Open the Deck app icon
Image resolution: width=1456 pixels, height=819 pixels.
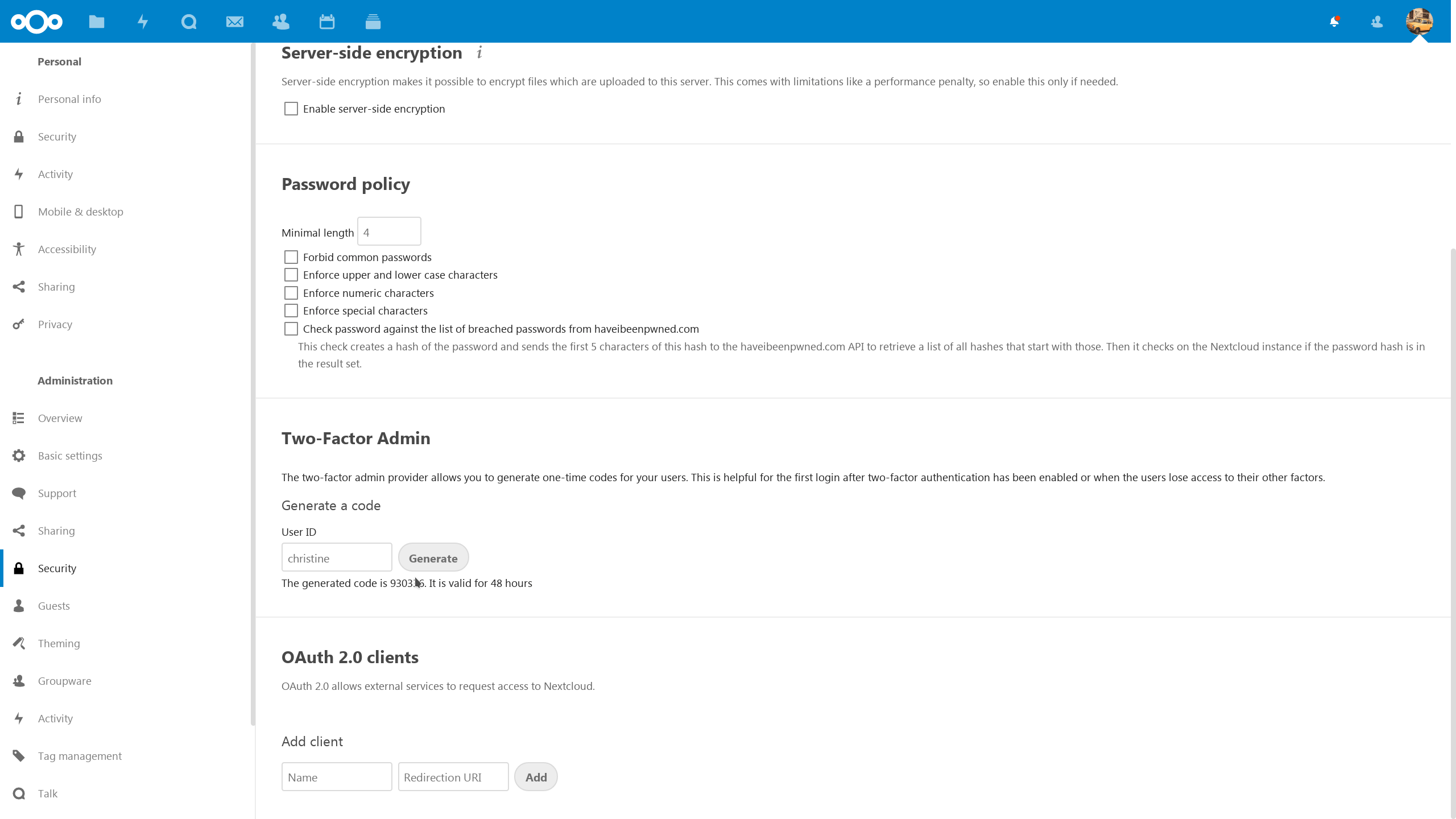(x=373, y=22)
